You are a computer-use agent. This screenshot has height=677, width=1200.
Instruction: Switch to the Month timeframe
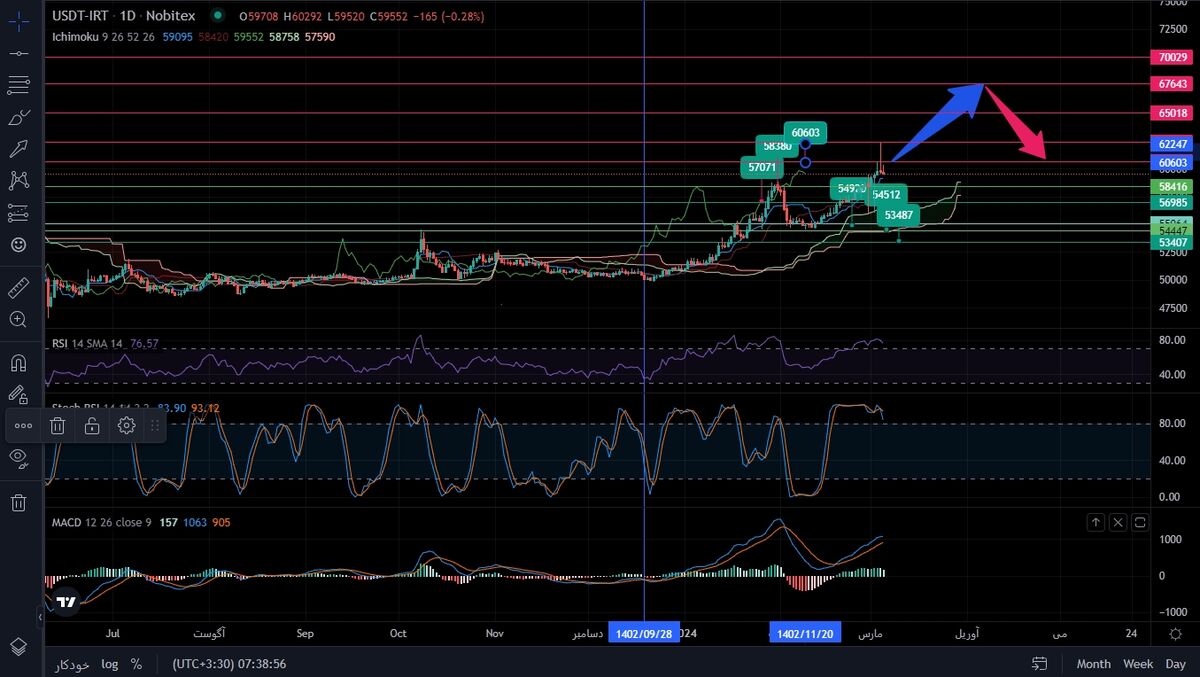(1094, 663)
